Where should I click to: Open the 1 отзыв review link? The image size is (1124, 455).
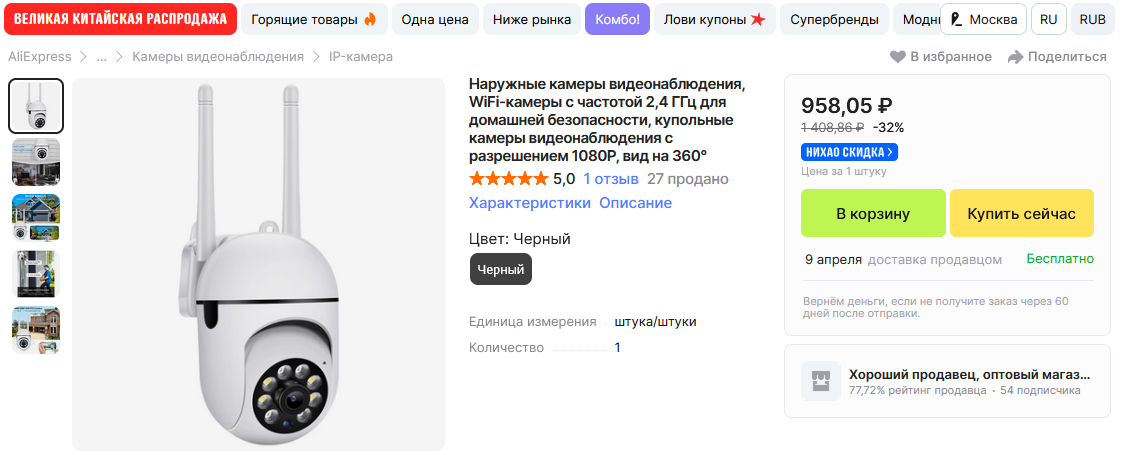click(x=611, y=179)
